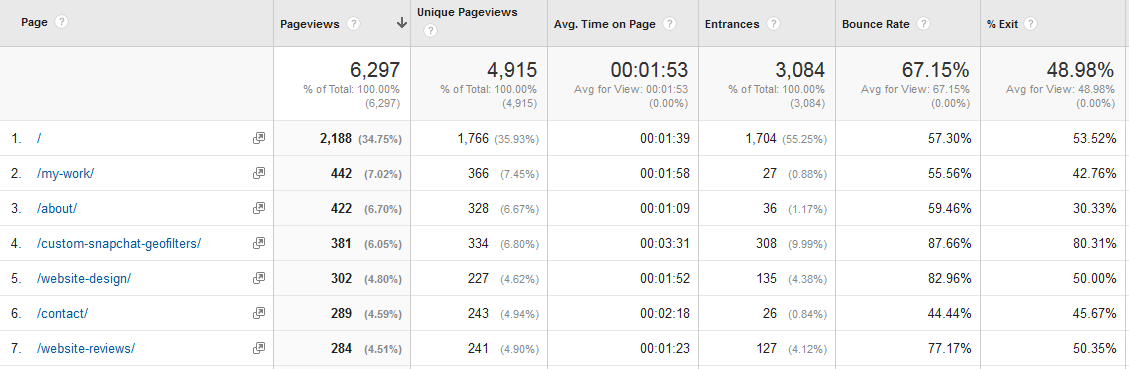Click the Entrances help question mark
This screenshot has width=1129, height=369.
pyautogui.click(x=773, y=24)
